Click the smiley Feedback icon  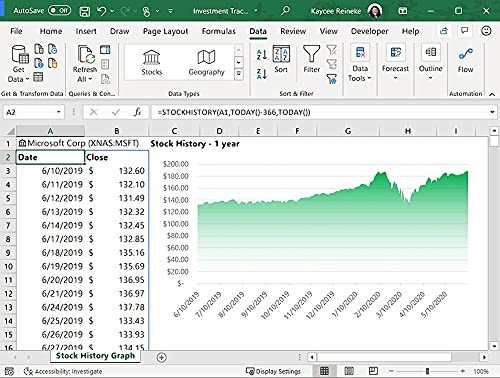click(x=486, y=31)
